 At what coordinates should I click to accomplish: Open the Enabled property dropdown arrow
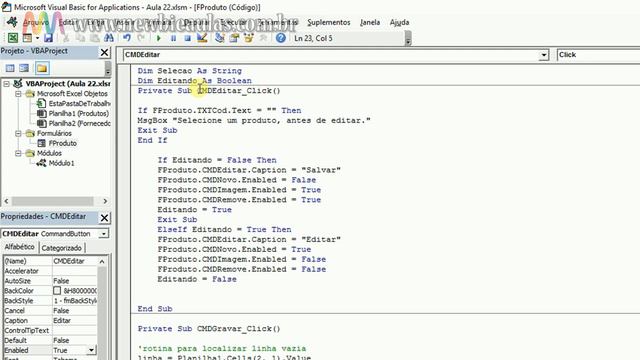pyautogui.click(x=91, y=350)
